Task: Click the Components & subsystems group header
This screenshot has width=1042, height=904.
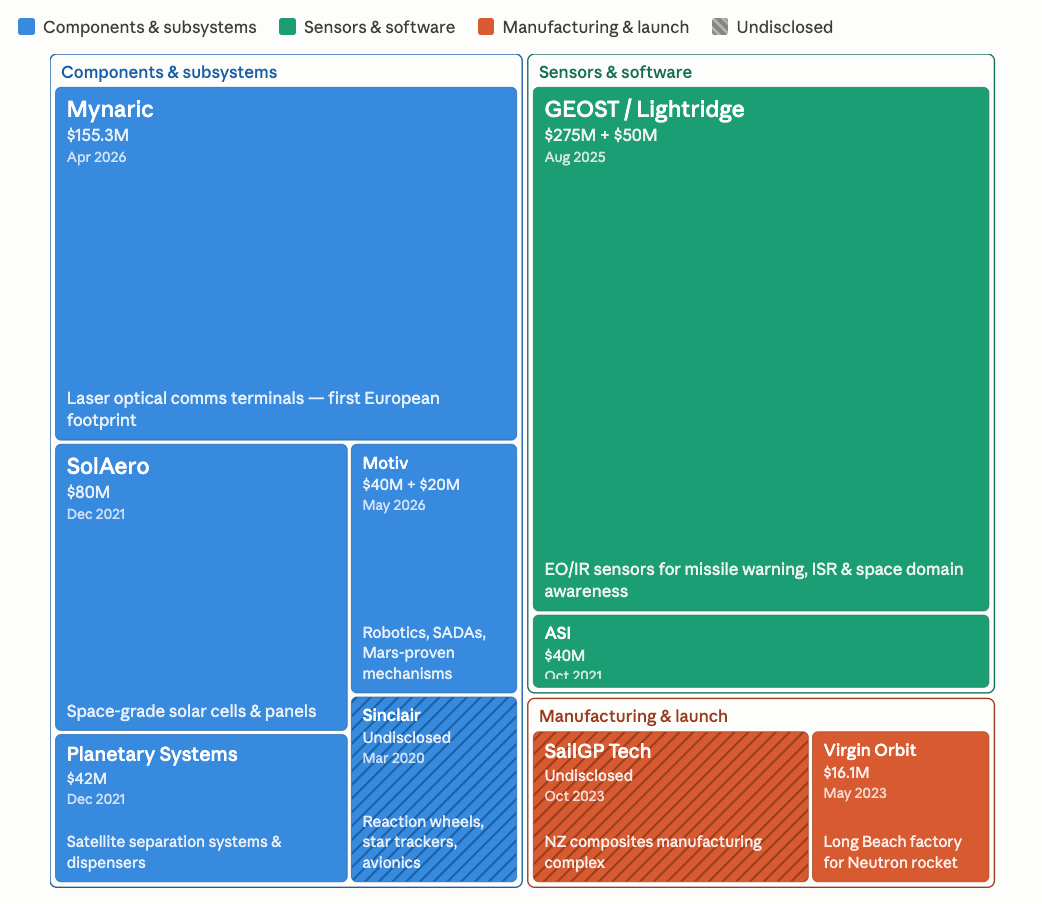Action: point(169,72)
